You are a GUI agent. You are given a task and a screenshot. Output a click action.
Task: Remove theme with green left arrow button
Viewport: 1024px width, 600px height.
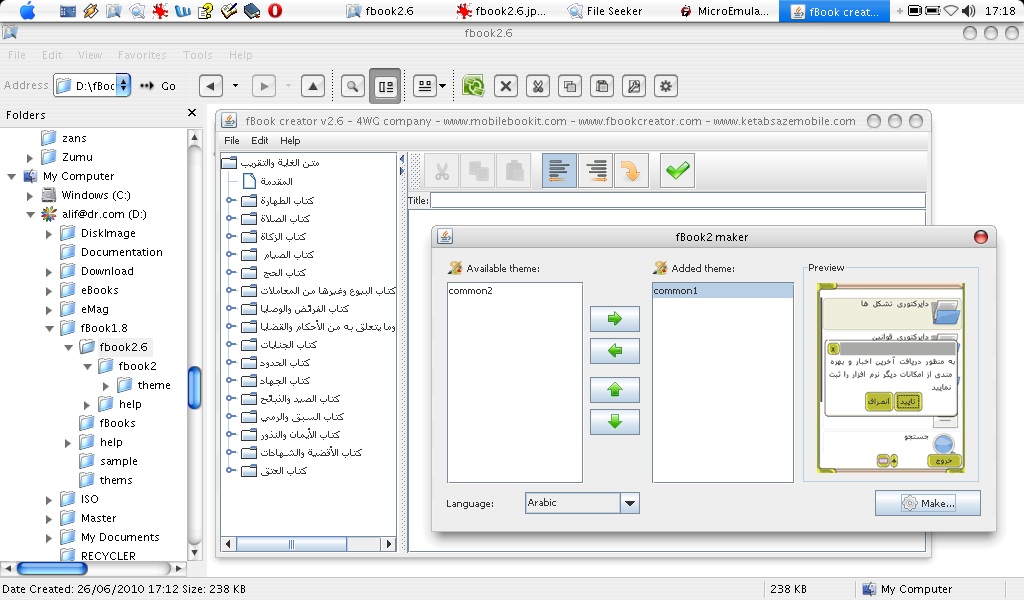(615, 351)
